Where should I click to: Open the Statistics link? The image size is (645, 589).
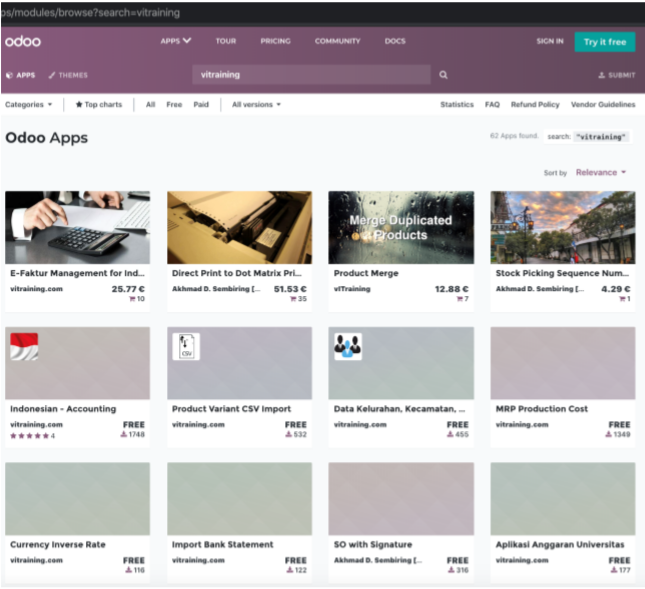[x=457, y=104]
